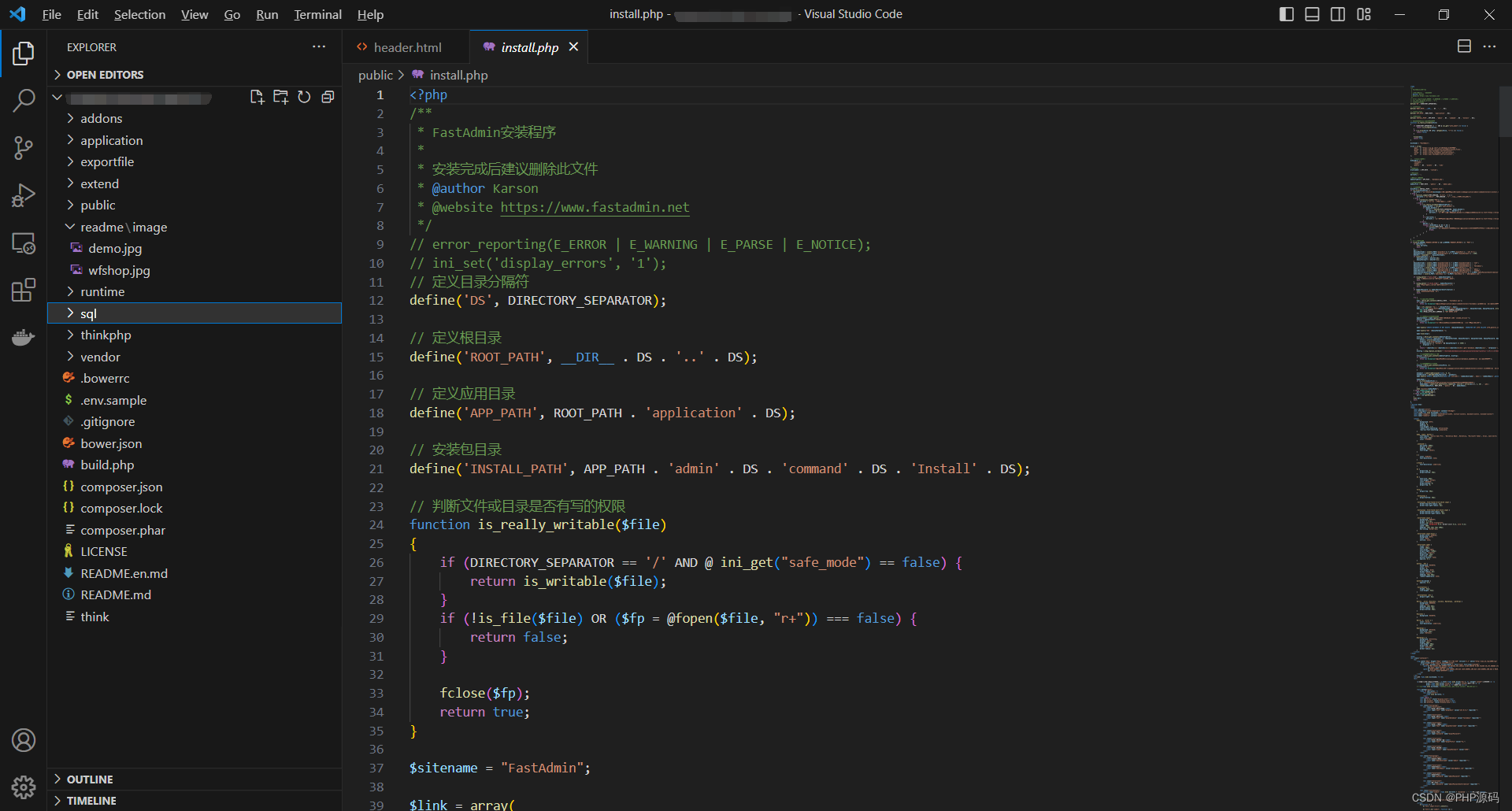Open build.php file

[x=195, y=465]
